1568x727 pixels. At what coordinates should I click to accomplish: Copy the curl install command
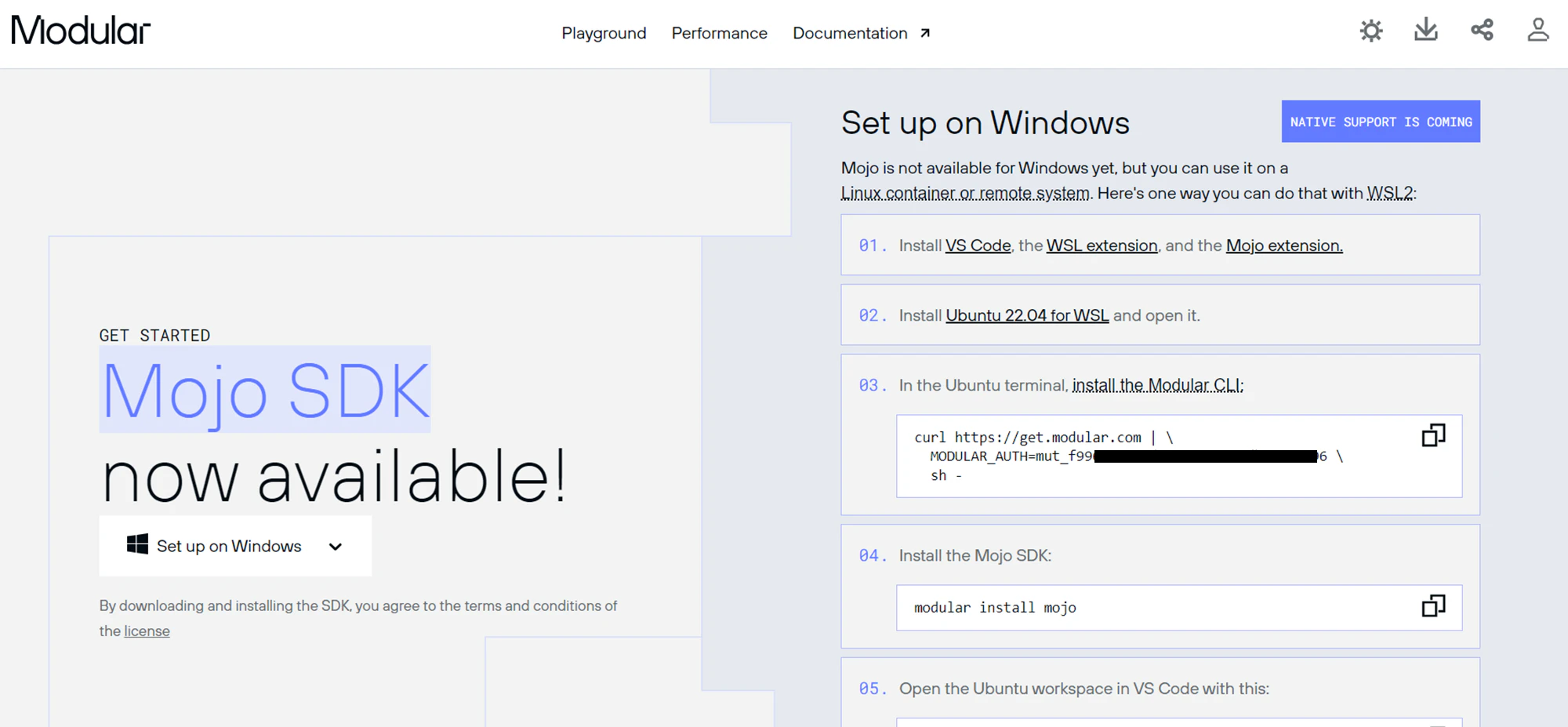[x=1433, y=435]
